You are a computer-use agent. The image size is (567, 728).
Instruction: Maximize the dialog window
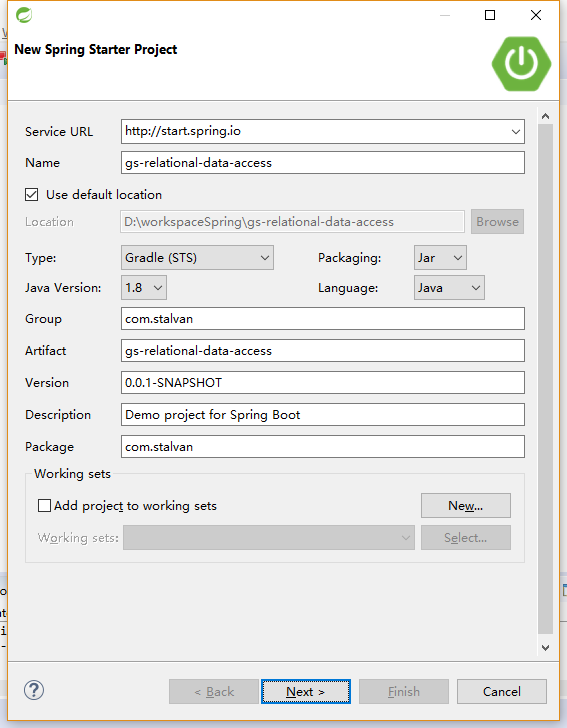click(x=490, y=15)
